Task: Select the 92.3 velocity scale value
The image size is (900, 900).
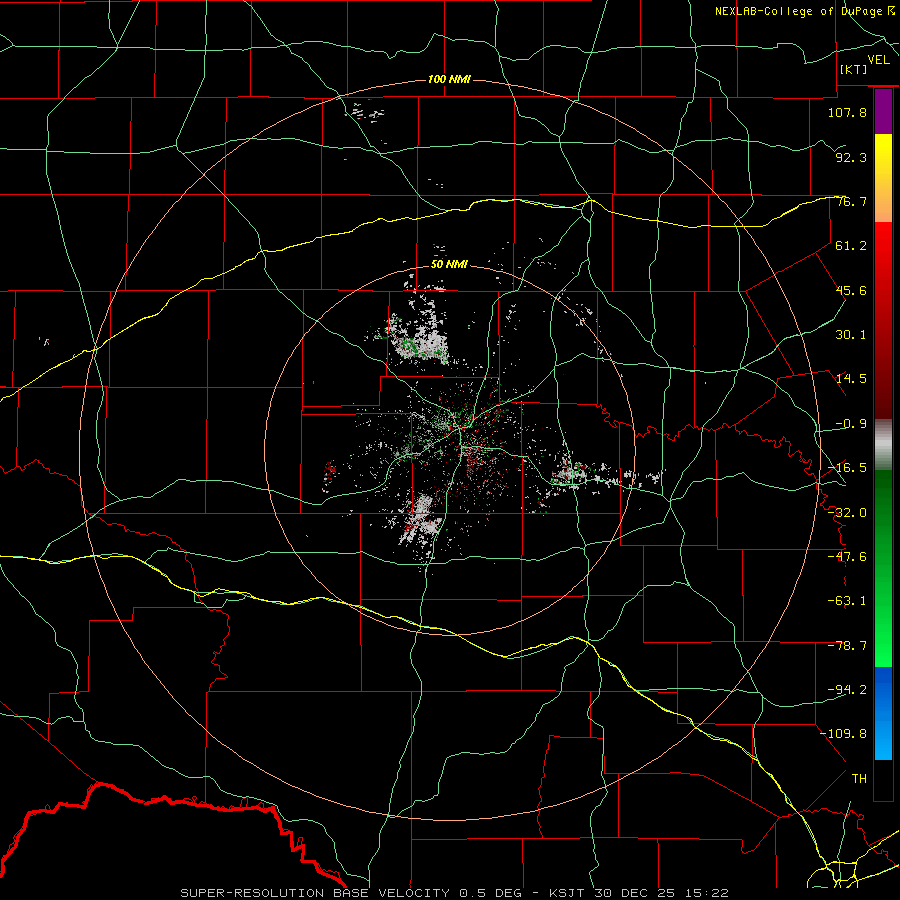Action: (851, 157)
